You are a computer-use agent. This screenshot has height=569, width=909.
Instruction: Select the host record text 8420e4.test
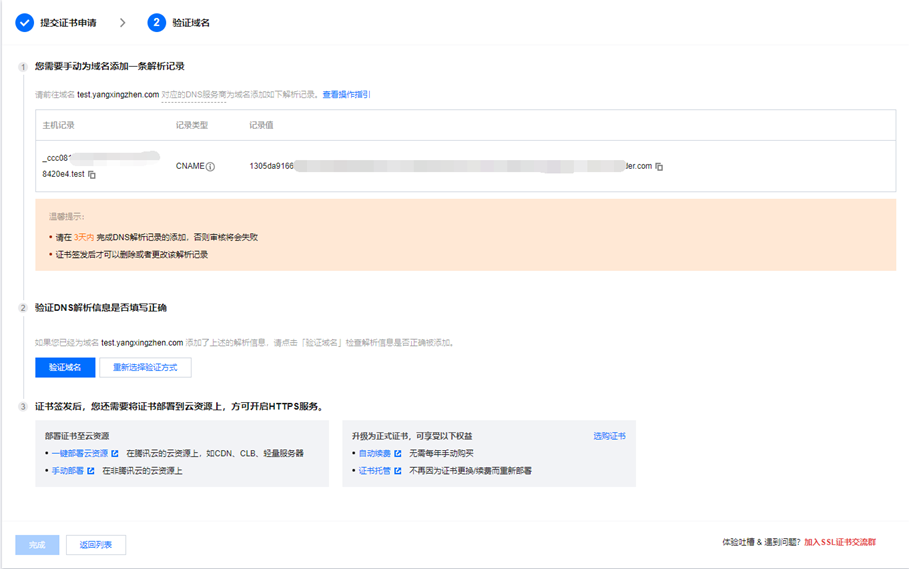click(63, 174)
